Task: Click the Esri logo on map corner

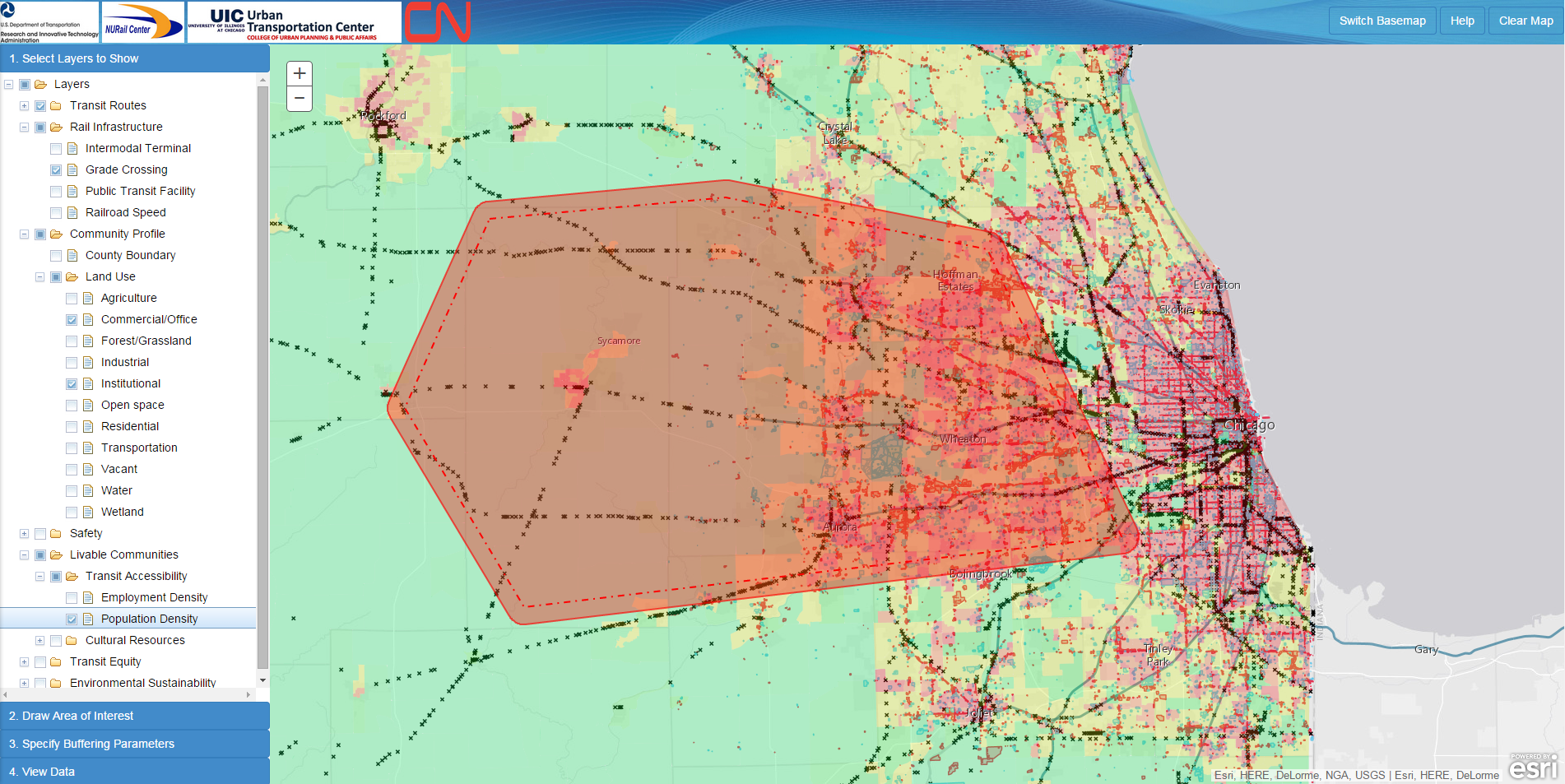Action: click(1533, 767)
